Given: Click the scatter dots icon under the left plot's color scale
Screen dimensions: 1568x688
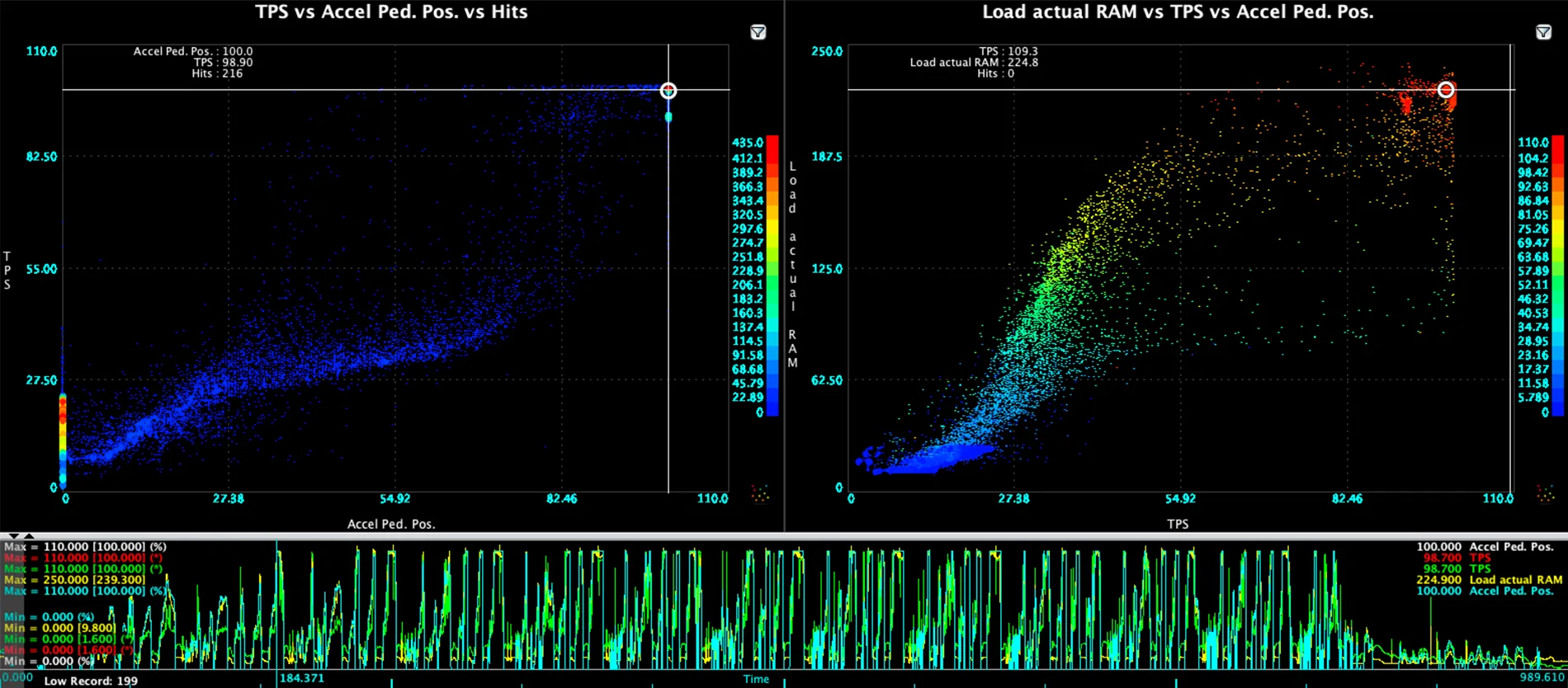Looking at the screenshot, I should coord(760,493).
